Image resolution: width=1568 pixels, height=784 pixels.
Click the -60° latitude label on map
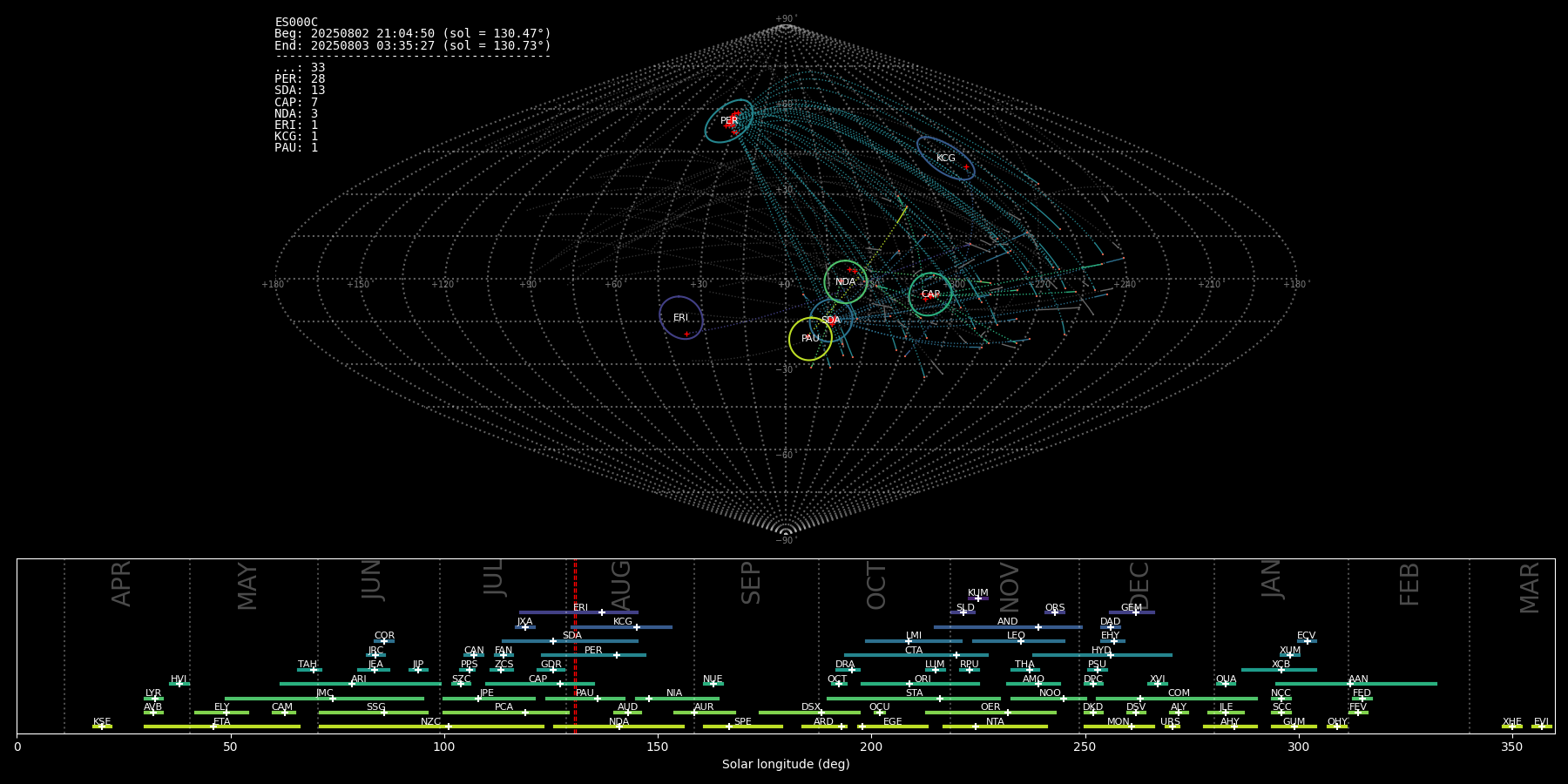(x=786, y=456)
